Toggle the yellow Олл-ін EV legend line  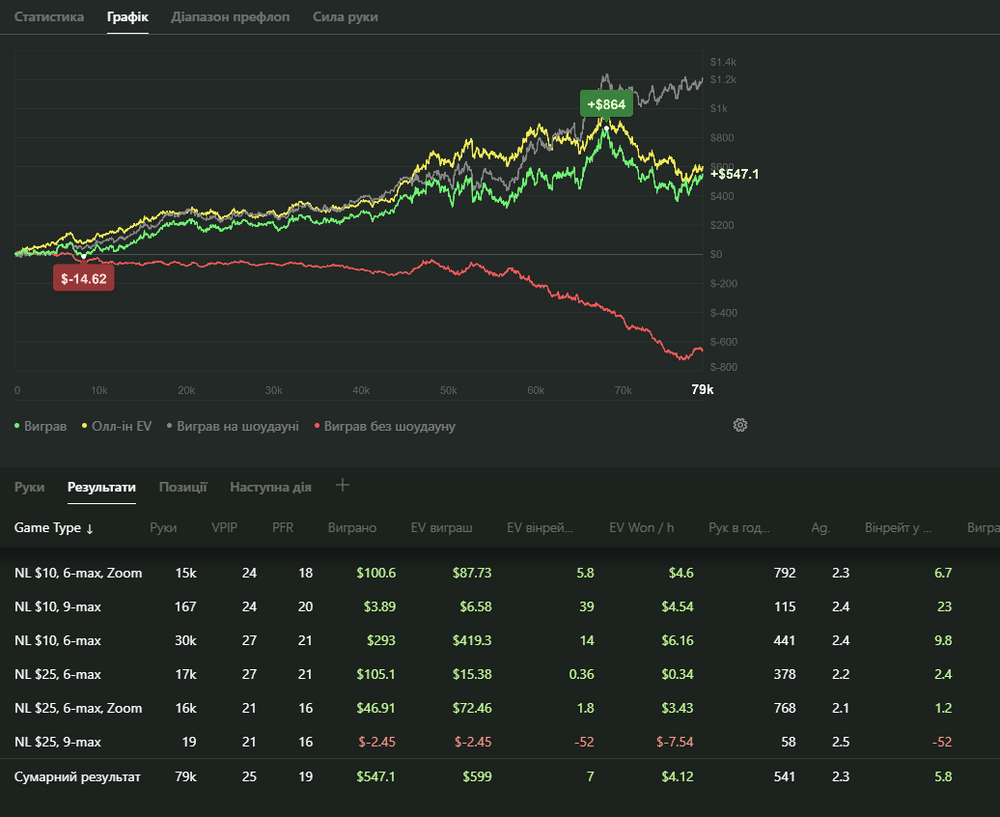(x=115, y=426)
